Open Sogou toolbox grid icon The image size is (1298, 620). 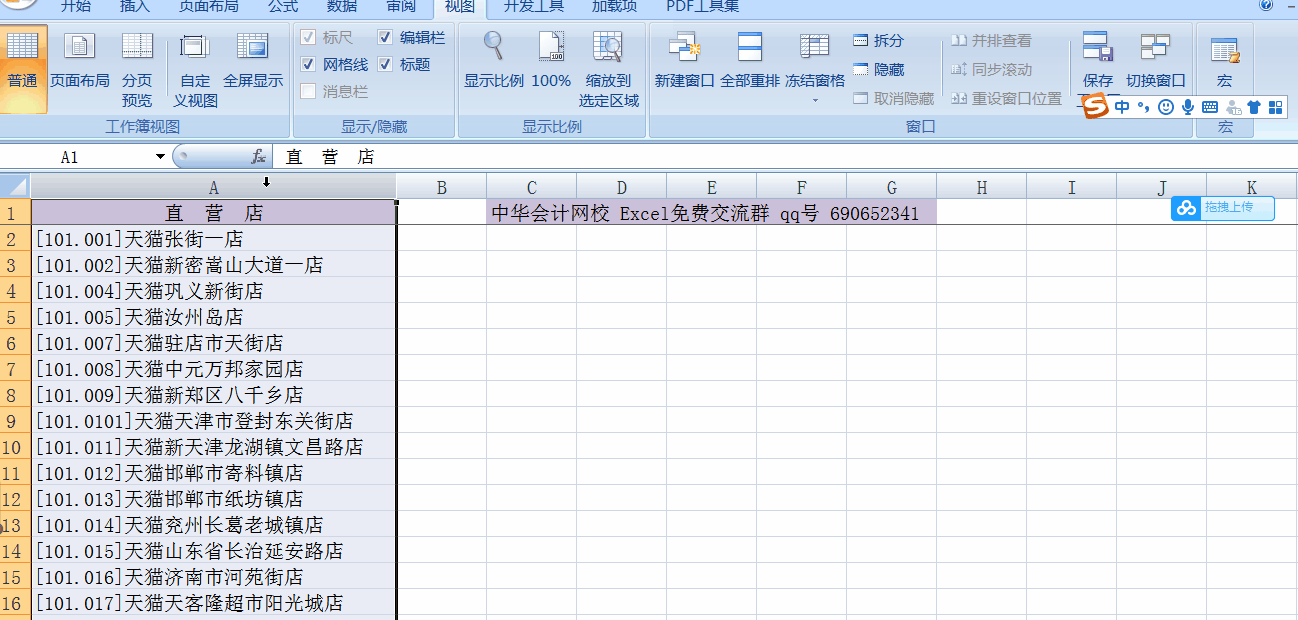1275,107
